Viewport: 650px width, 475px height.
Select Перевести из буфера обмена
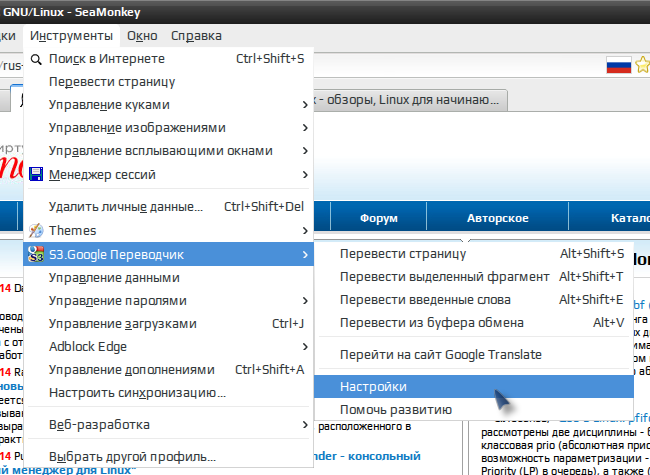pos(474,322)
